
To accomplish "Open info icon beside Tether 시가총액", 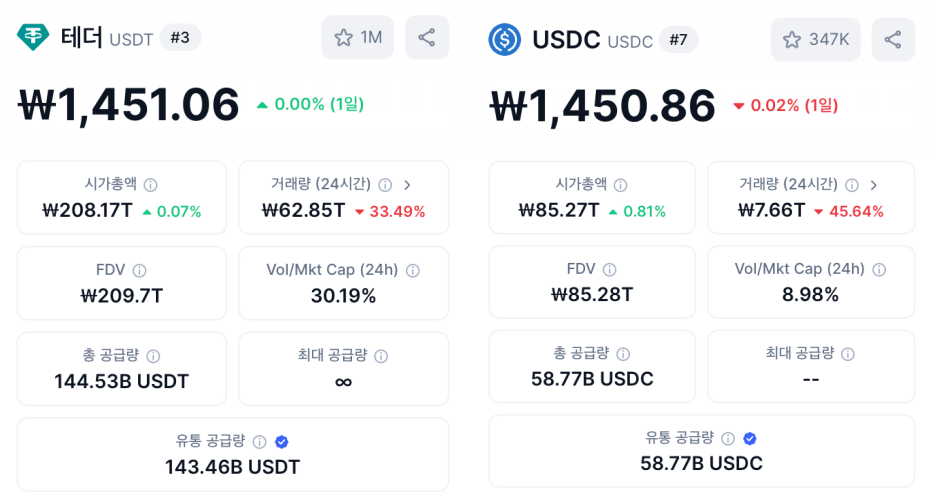I will 151,185.
